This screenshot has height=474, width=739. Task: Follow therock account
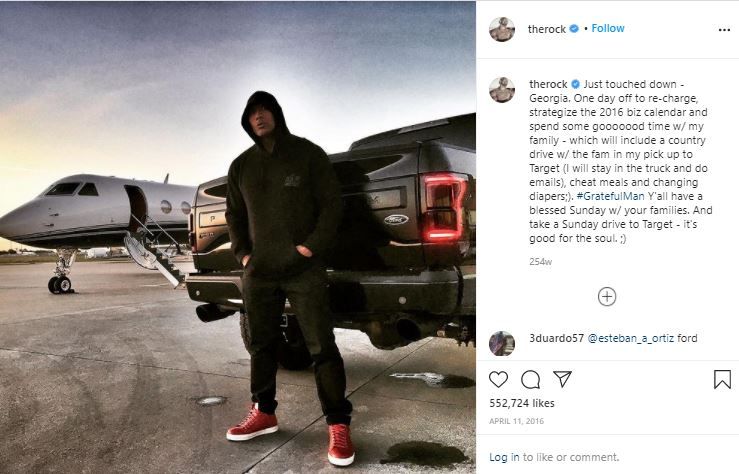(x=608, y=28)
